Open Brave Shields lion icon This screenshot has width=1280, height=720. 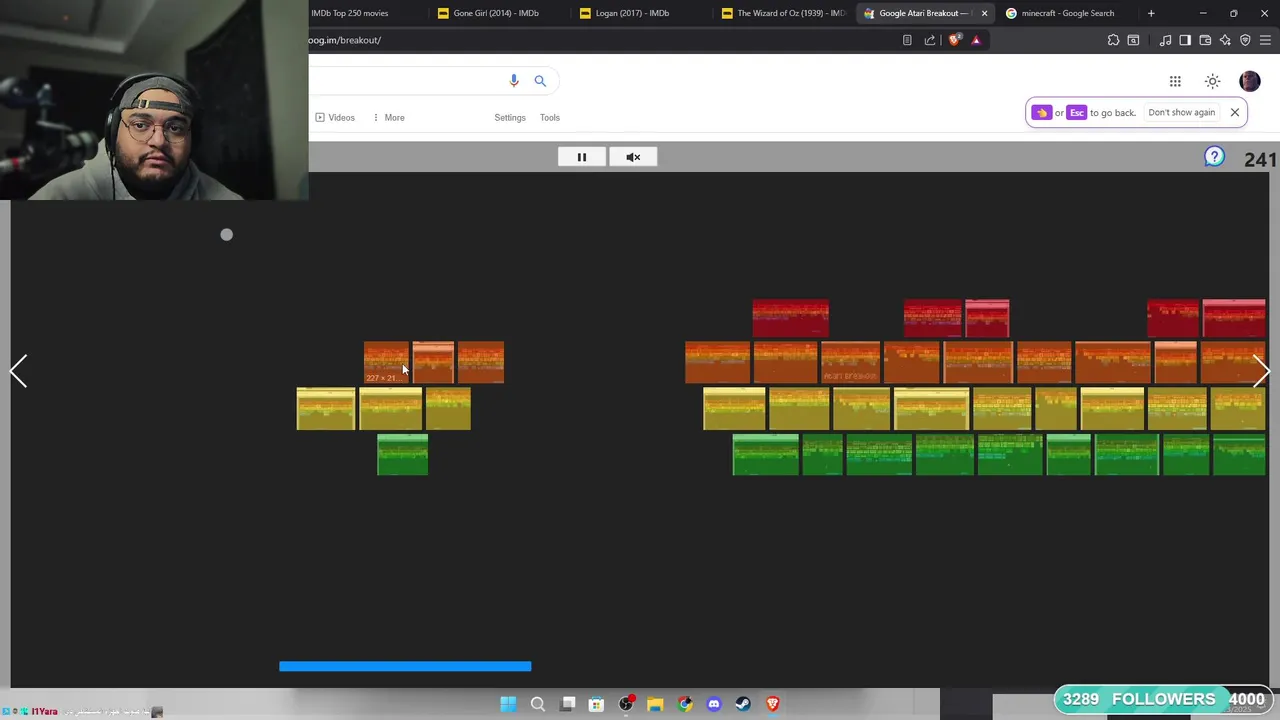954,40
